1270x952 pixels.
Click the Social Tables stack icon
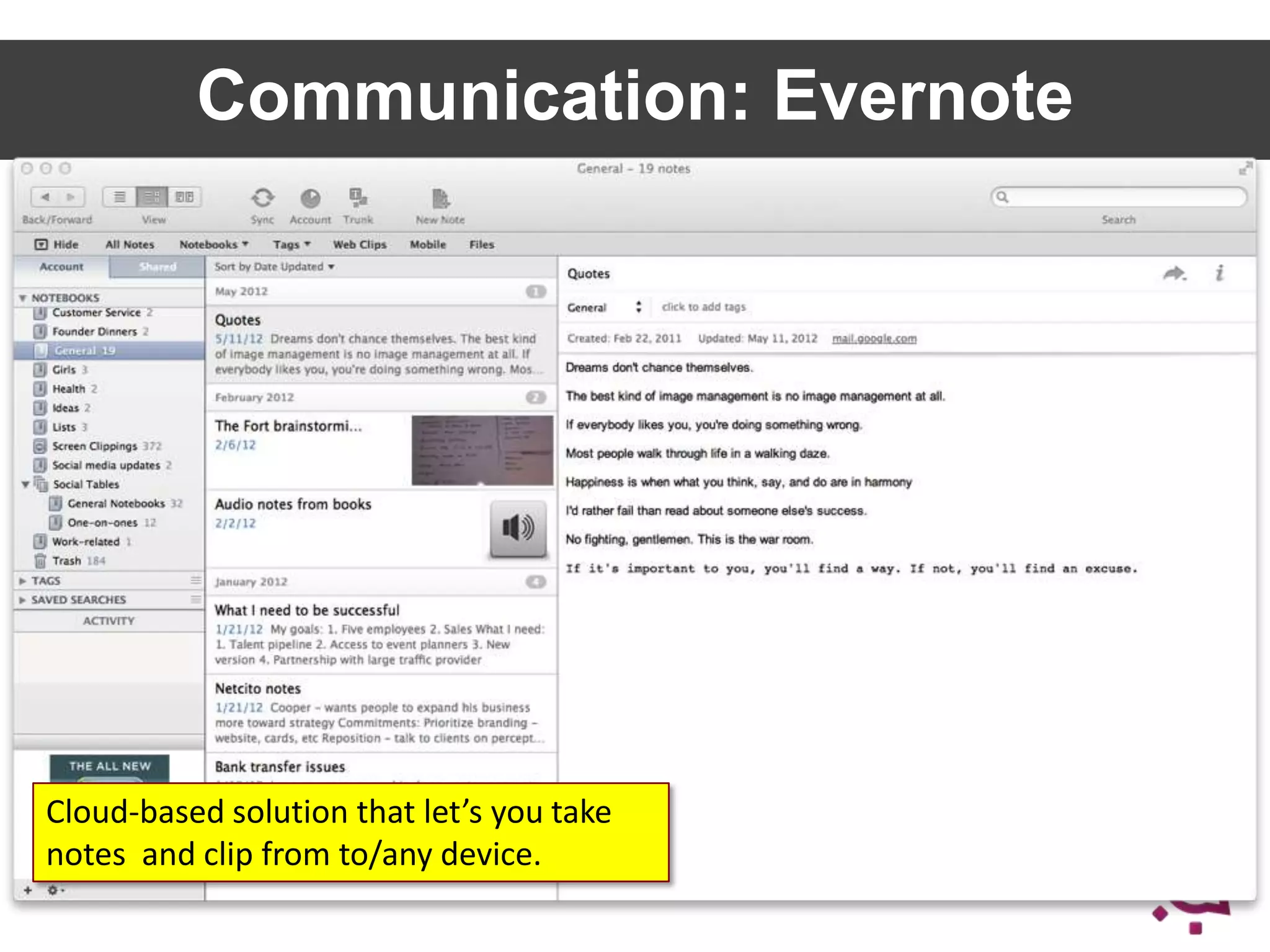point(41,484)
